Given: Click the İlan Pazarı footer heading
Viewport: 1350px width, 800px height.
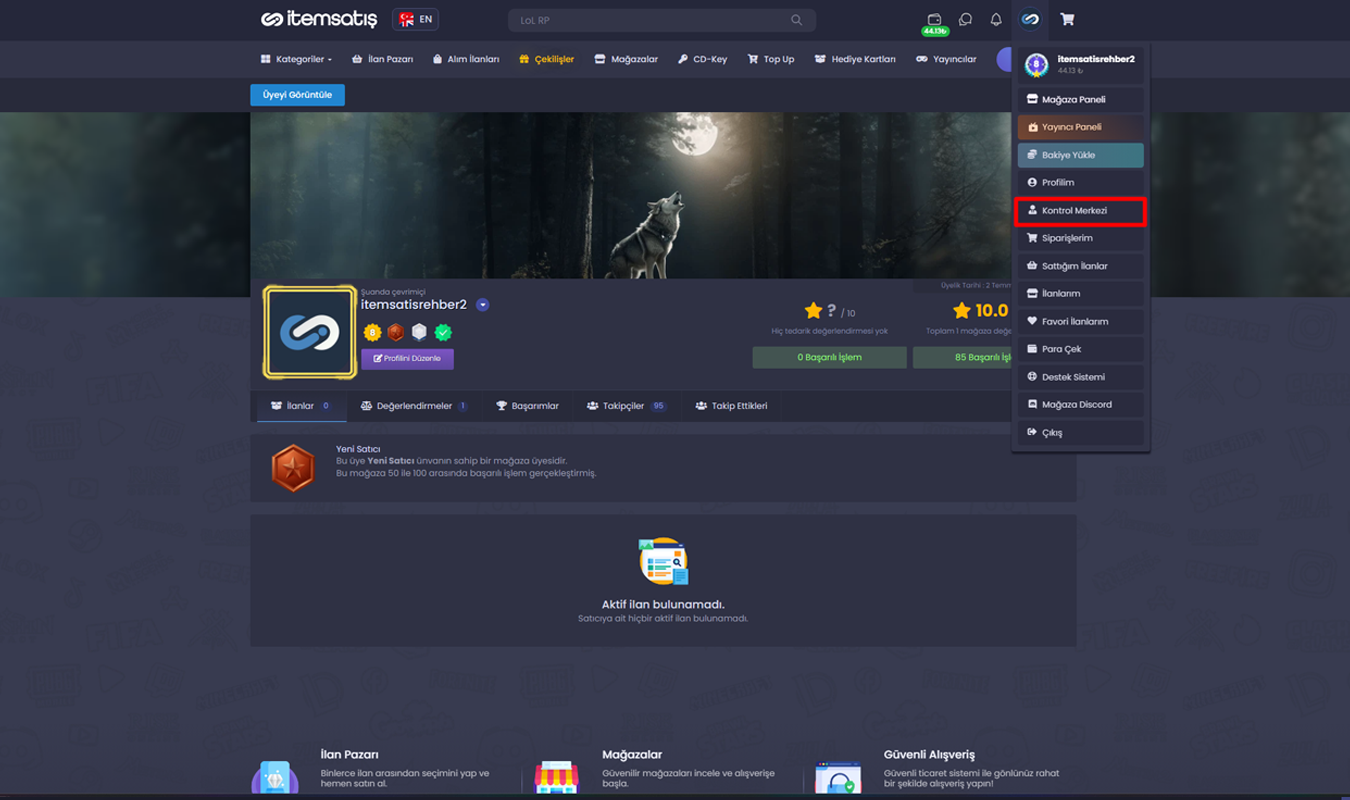Looking at the screenshot, I should pyautogui.click(x=349, y=754).
